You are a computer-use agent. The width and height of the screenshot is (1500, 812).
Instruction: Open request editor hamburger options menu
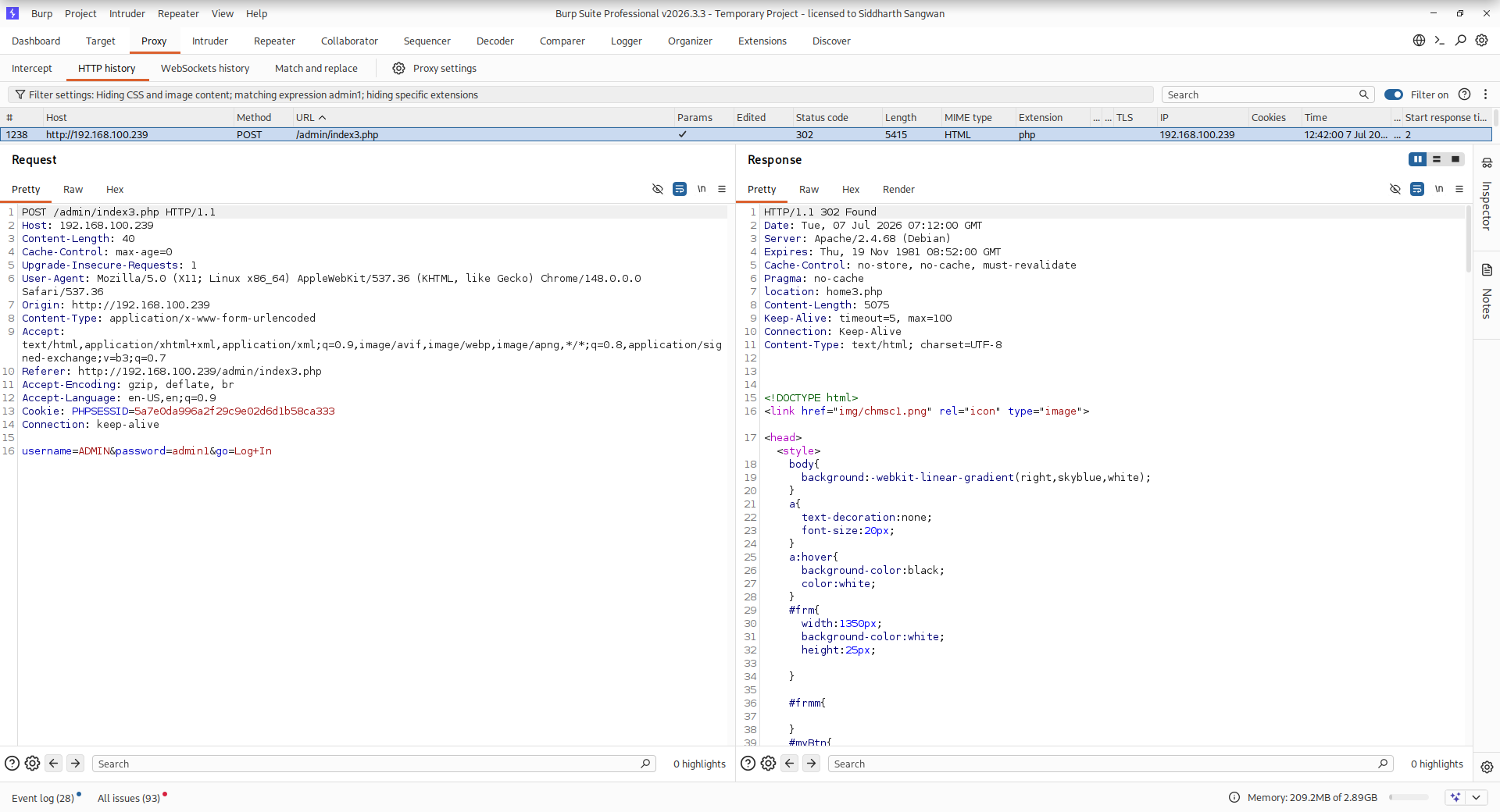click(x=722, y=189)
